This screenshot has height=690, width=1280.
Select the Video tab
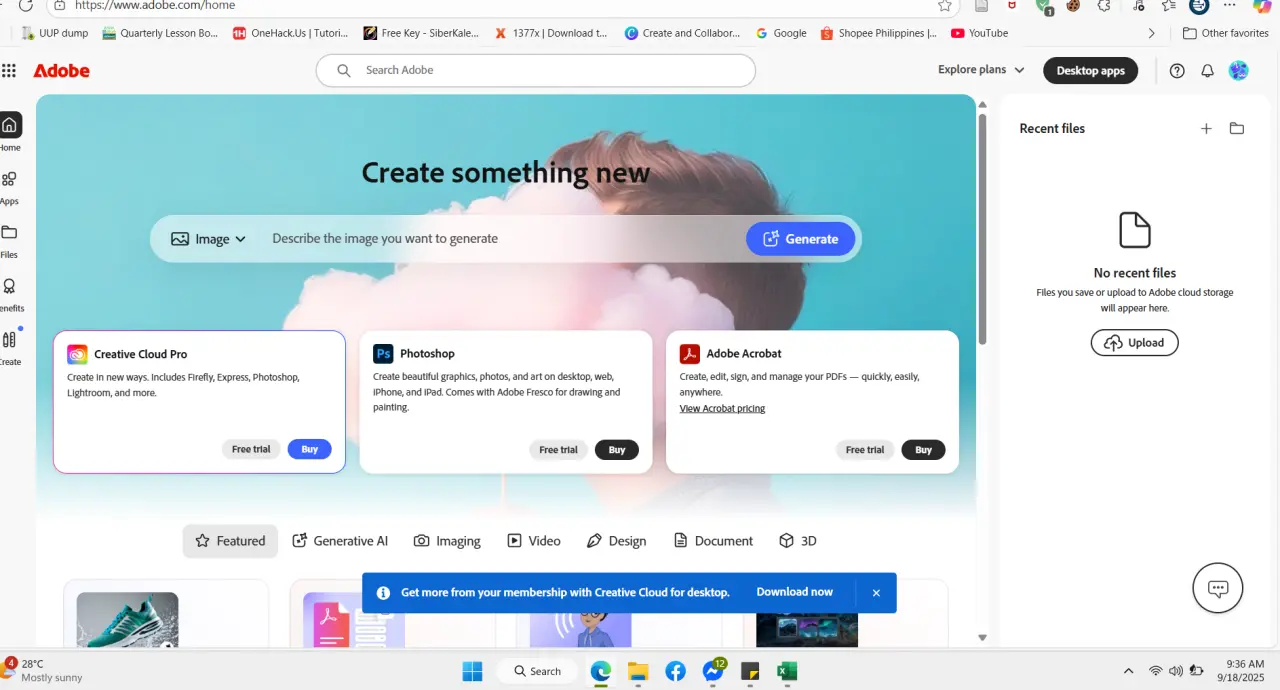tap(533, 541)
